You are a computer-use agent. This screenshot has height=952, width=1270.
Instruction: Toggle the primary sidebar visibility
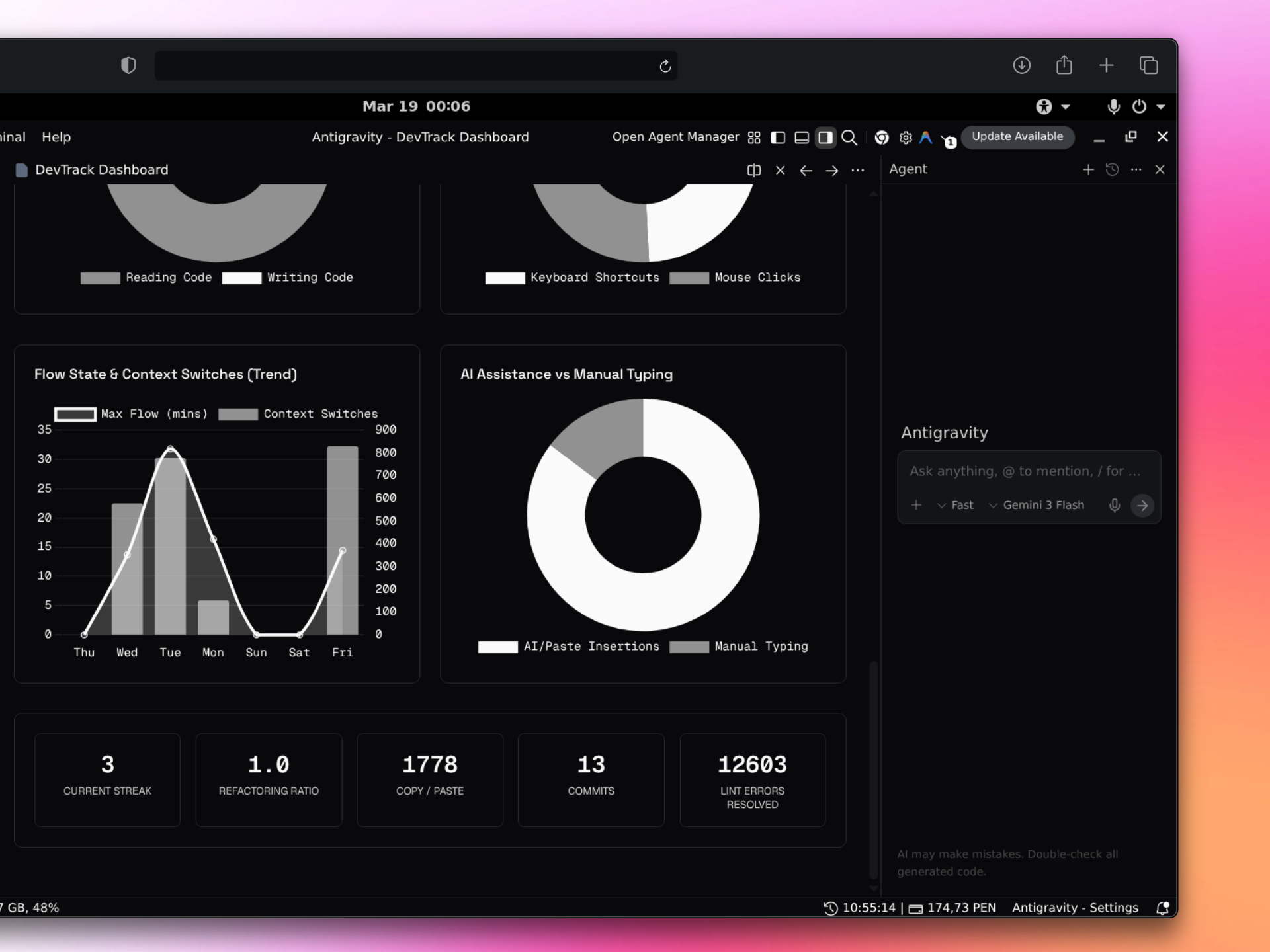778,138
